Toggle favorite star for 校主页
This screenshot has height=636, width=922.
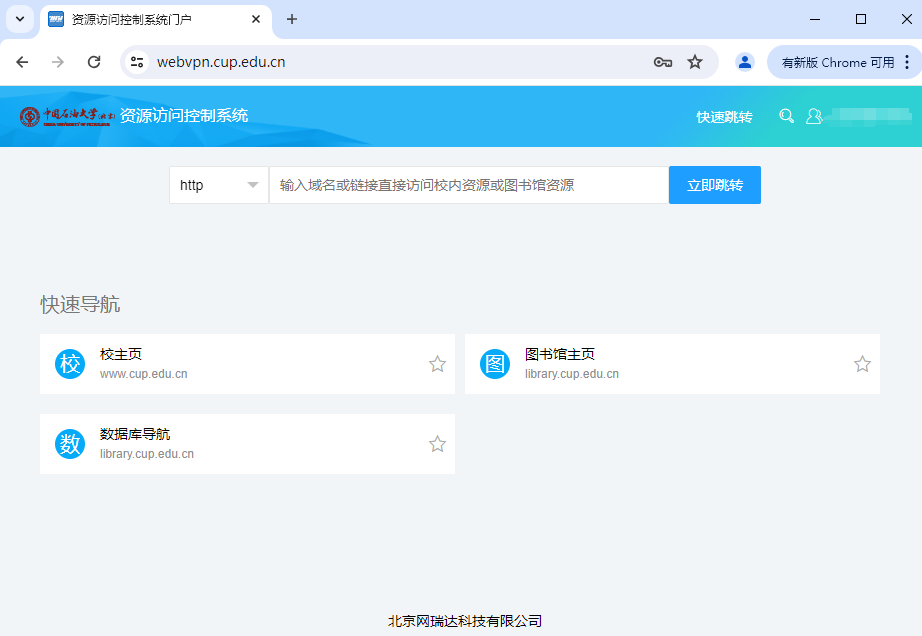[437, 364]
